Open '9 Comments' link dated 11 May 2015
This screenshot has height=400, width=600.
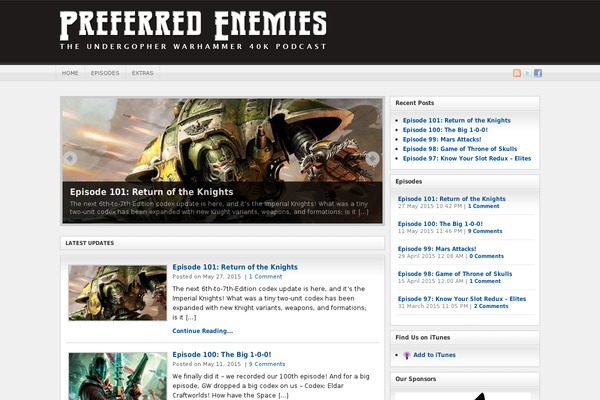click(x=485, y=231)
